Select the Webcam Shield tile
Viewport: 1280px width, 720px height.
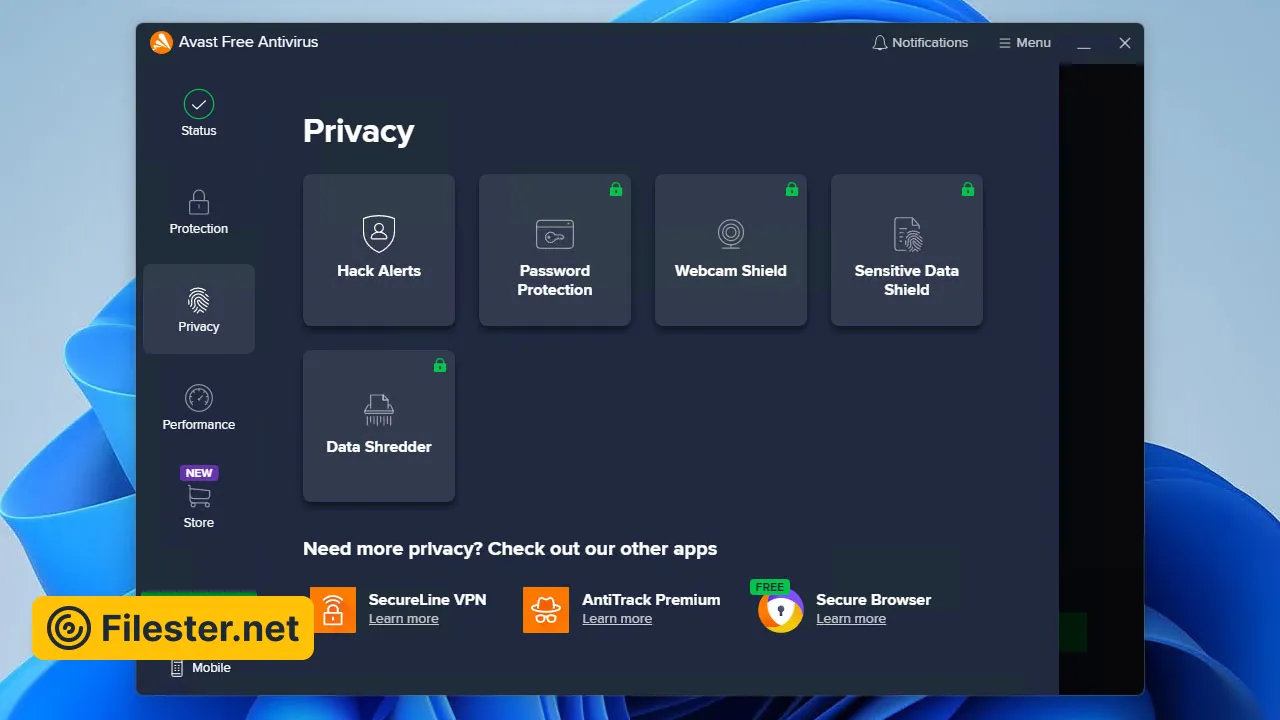pyautogui.click(x=731, y=250)
